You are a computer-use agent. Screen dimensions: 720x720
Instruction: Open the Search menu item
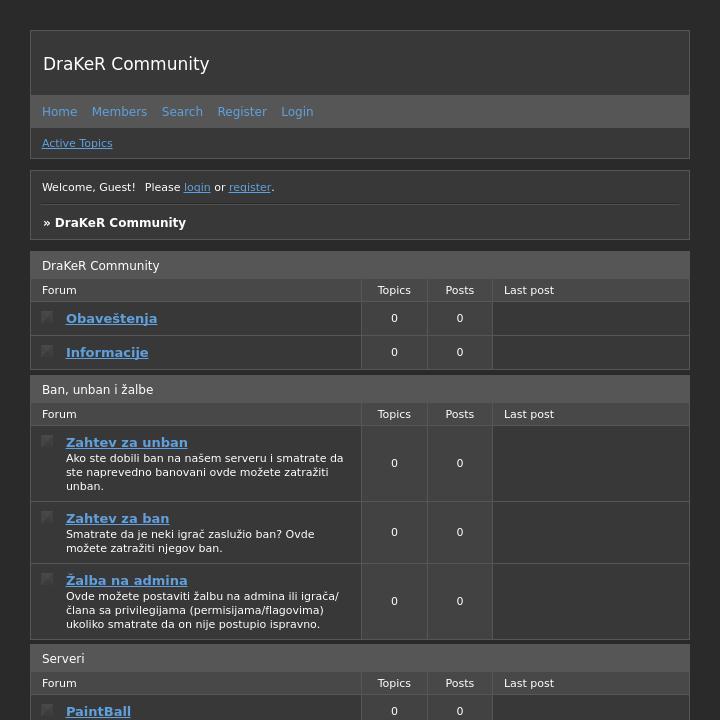coord(182,112)
